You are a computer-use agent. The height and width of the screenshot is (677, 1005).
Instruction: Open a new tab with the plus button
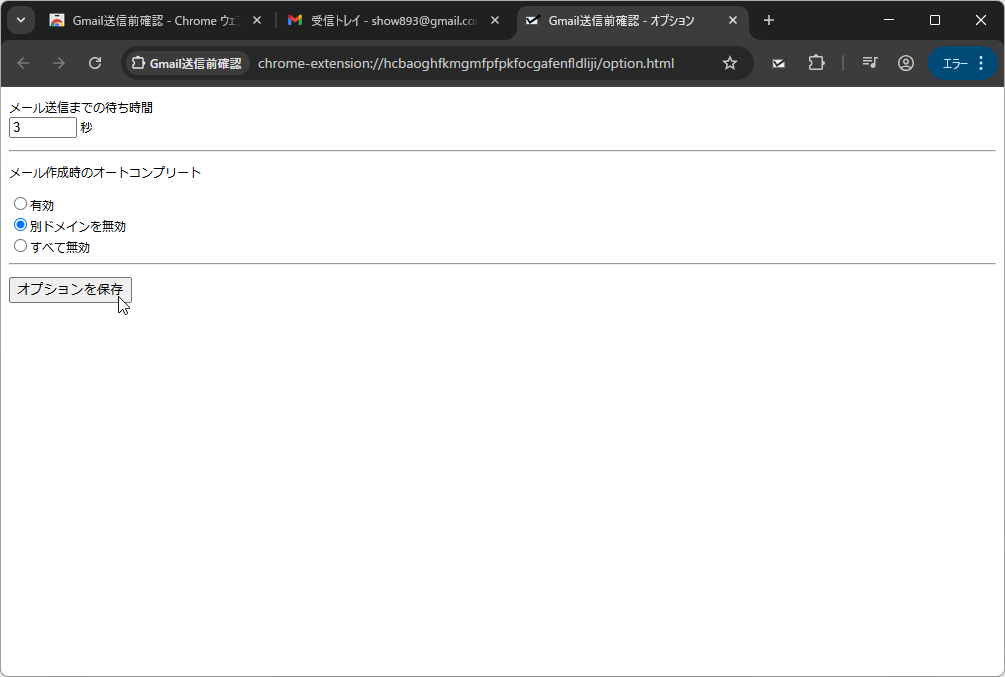coord(768,20)
